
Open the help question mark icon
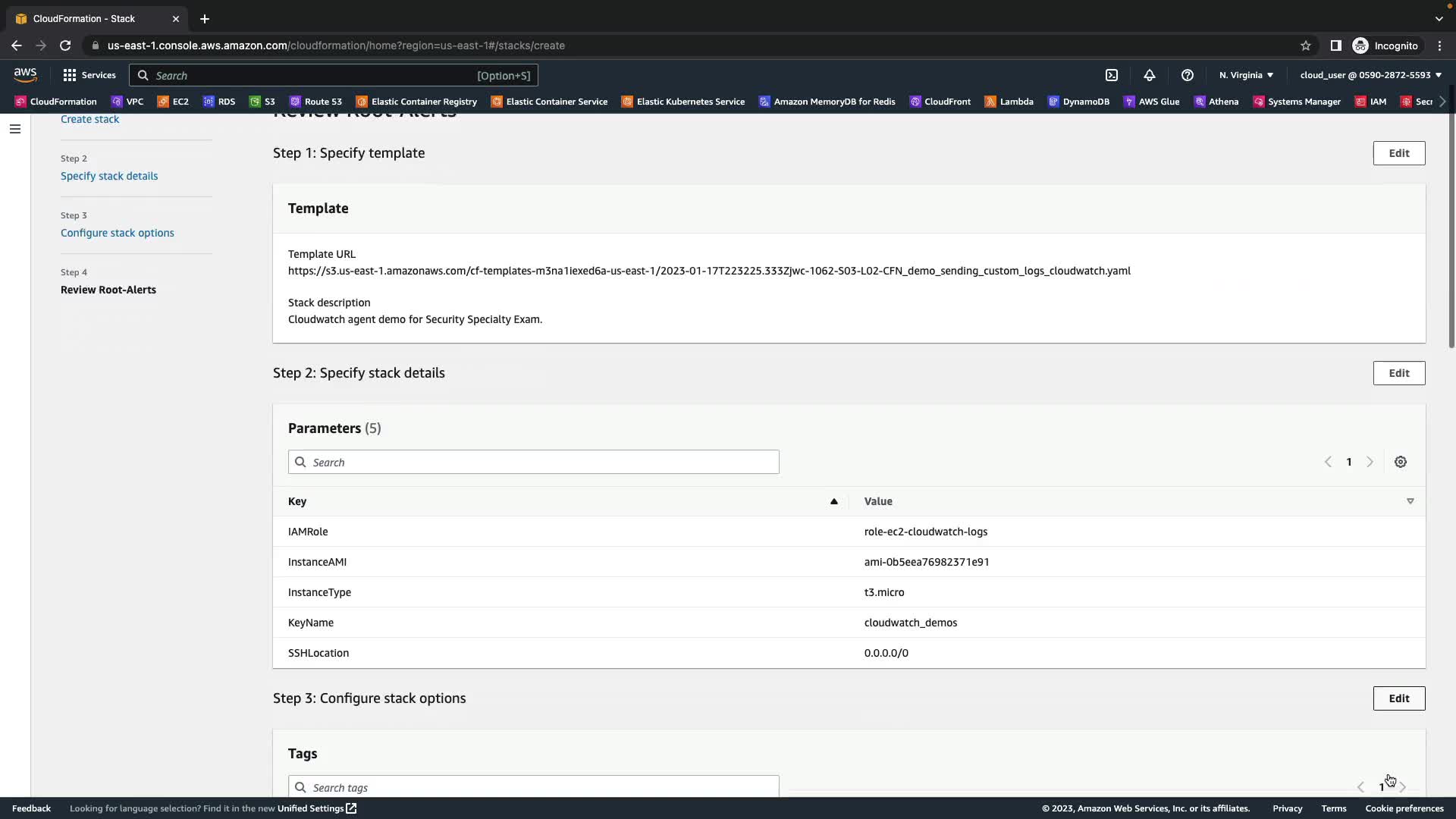1188,75
